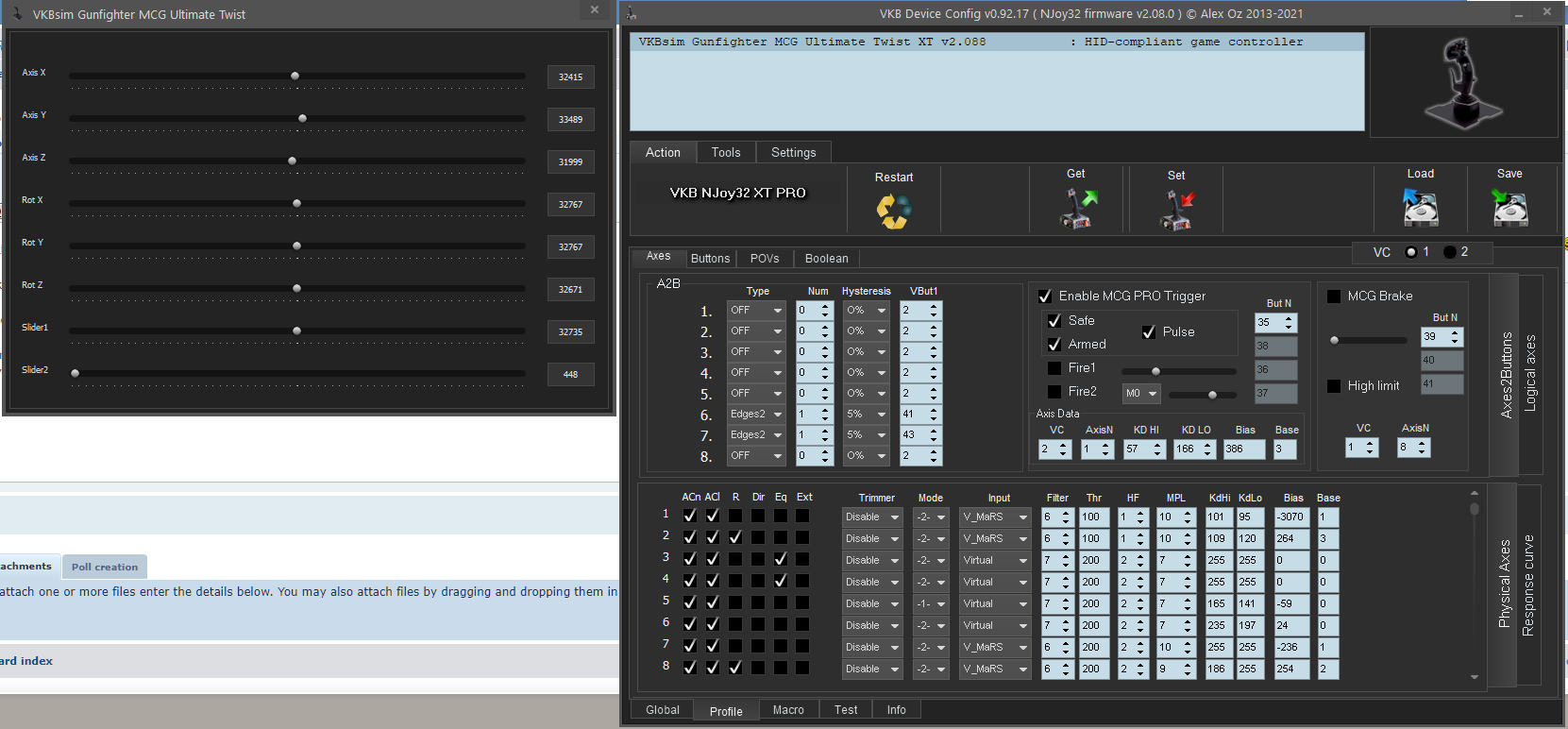This screenshot has height=729, width=1568.
Task: Toggle the Eq checkbox for axis row 3
Action: coord(781,559)
